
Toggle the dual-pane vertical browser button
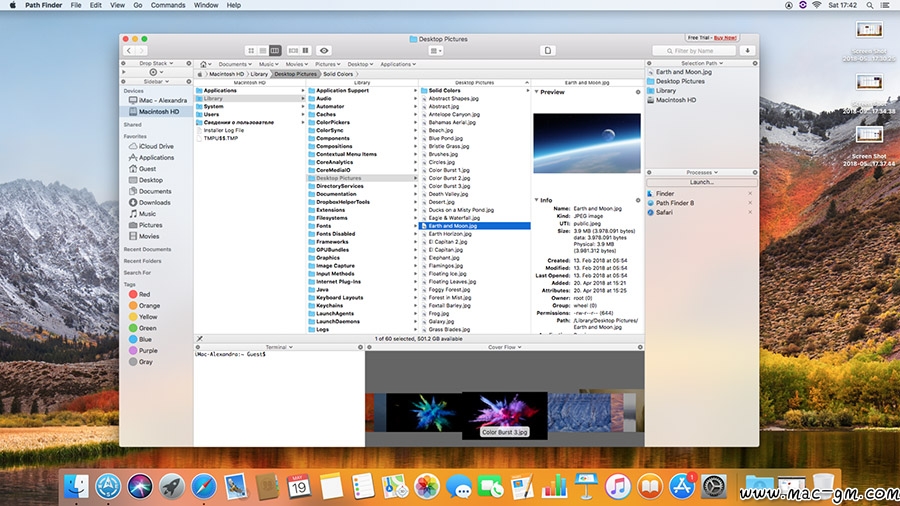[306, 51]
